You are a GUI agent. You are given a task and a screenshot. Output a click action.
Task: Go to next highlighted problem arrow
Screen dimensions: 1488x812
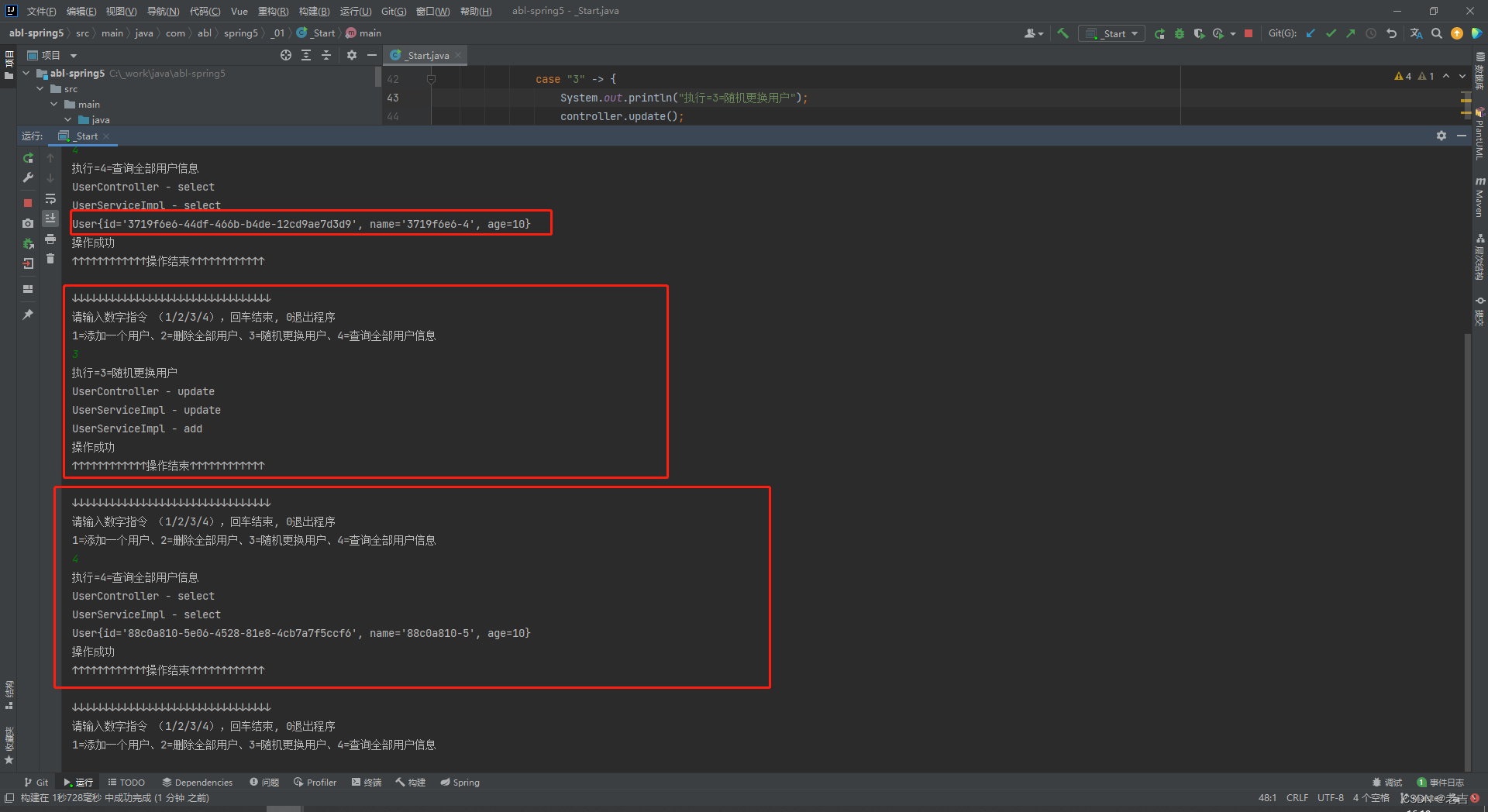coord(1462,76)
